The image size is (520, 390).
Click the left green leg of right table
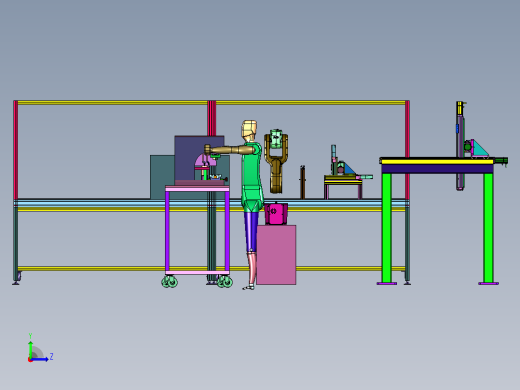[x=387, y=227]
